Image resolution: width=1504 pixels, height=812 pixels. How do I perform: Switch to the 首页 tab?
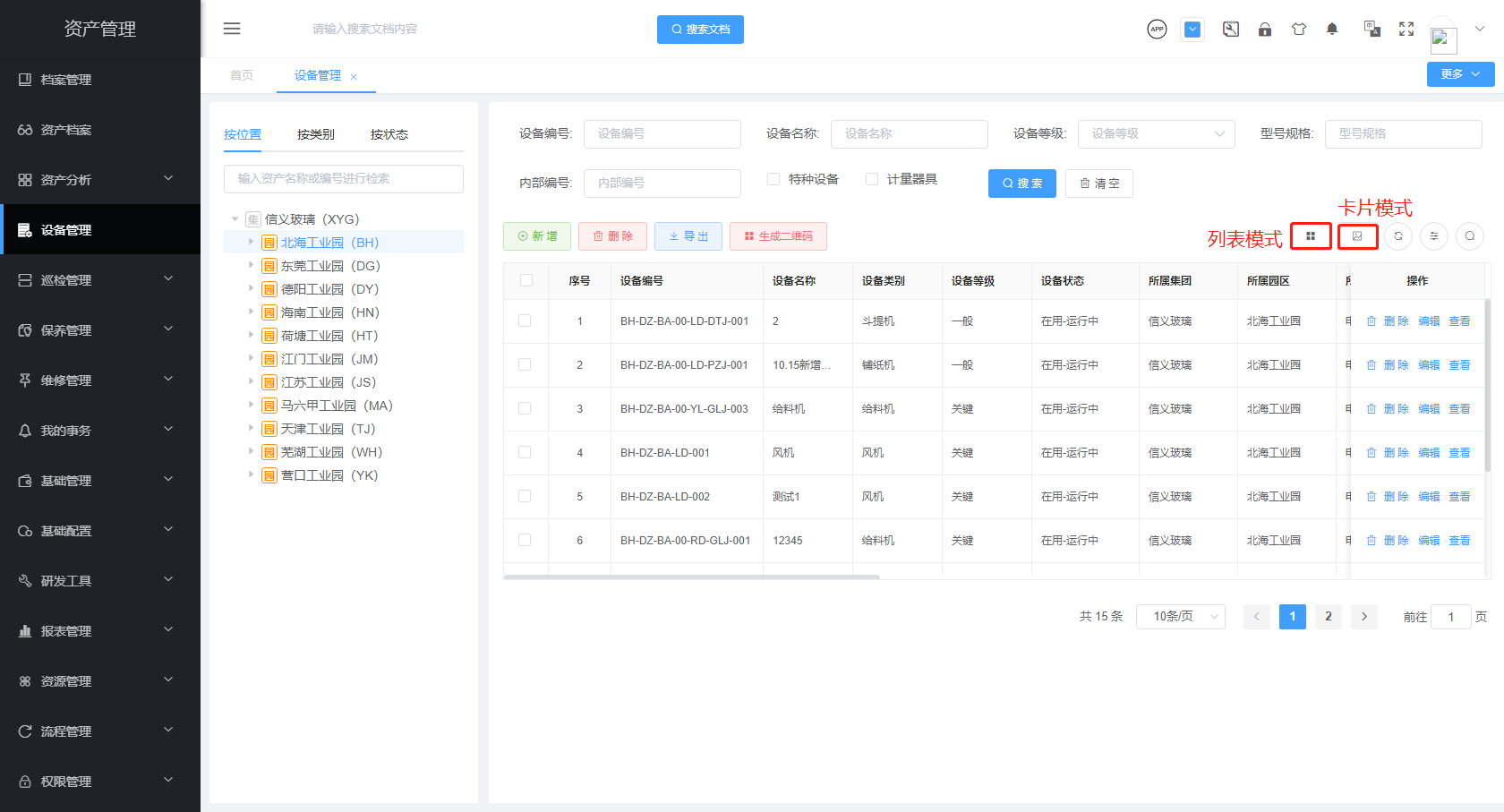pos(242,75)
